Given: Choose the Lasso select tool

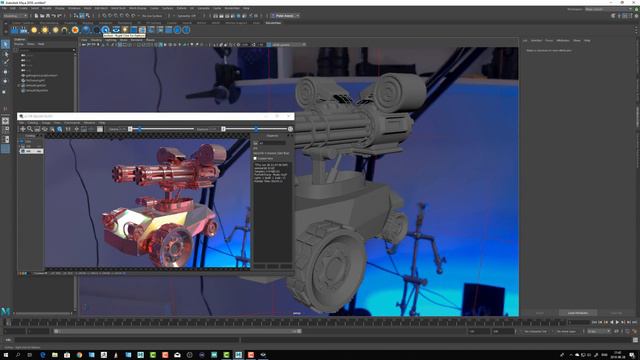Looking at the screenshot, I should 6,54.
